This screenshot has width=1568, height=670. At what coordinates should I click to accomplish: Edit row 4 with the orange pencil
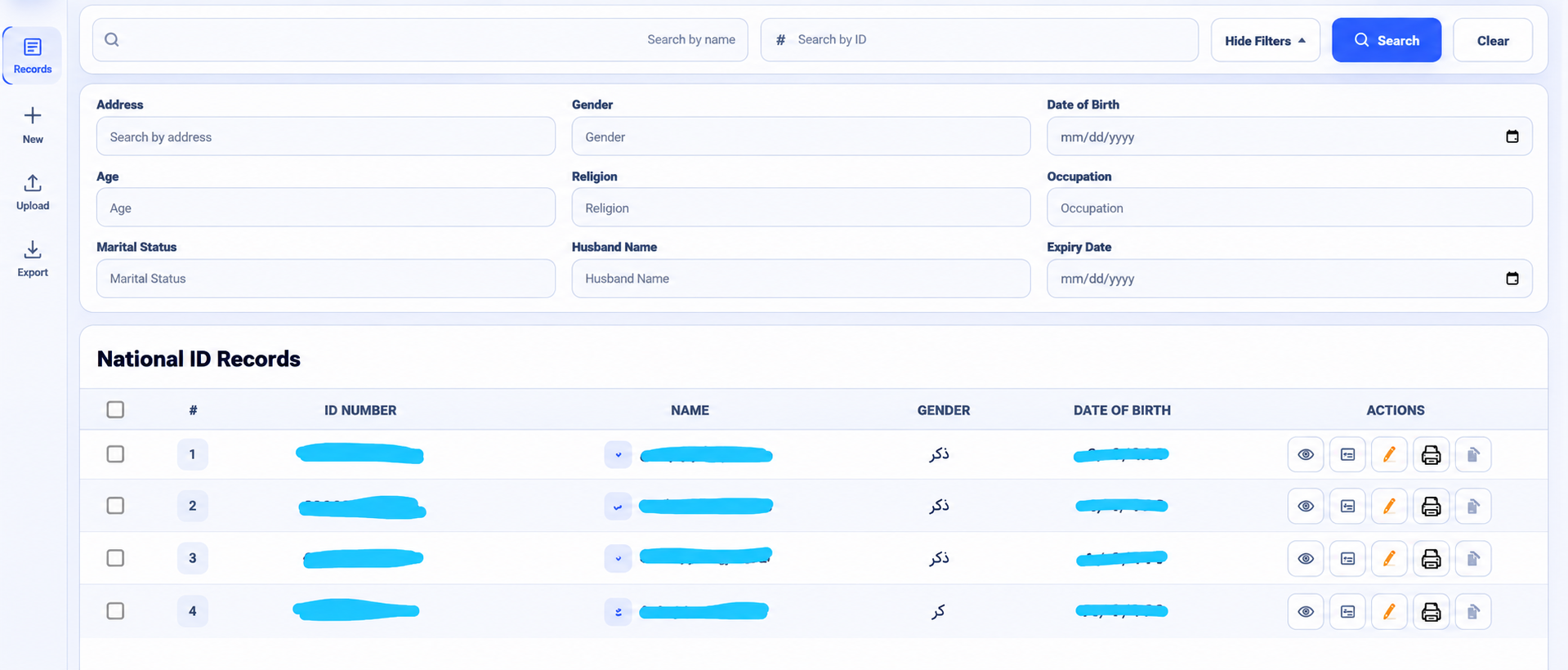(x=1389, y=611)
